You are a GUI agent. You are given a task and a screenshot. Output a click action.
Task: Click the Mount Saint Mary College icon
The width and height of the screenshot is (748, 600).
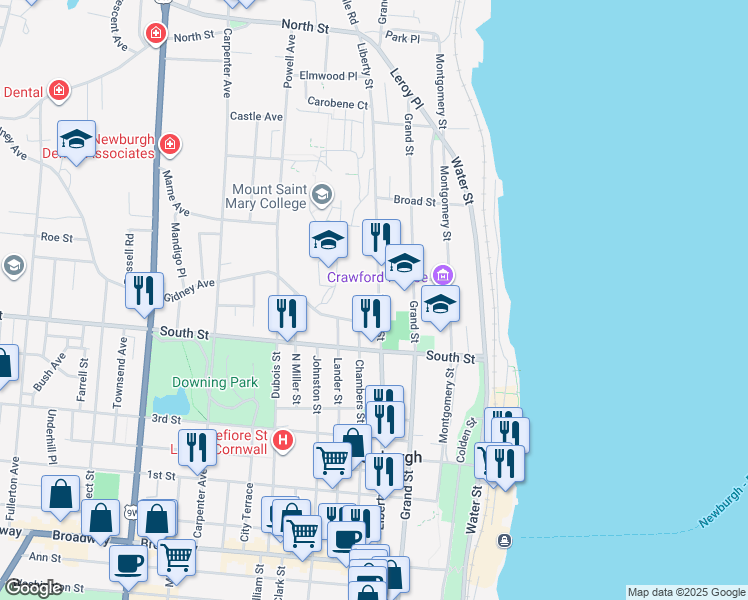tap(322, 193)
